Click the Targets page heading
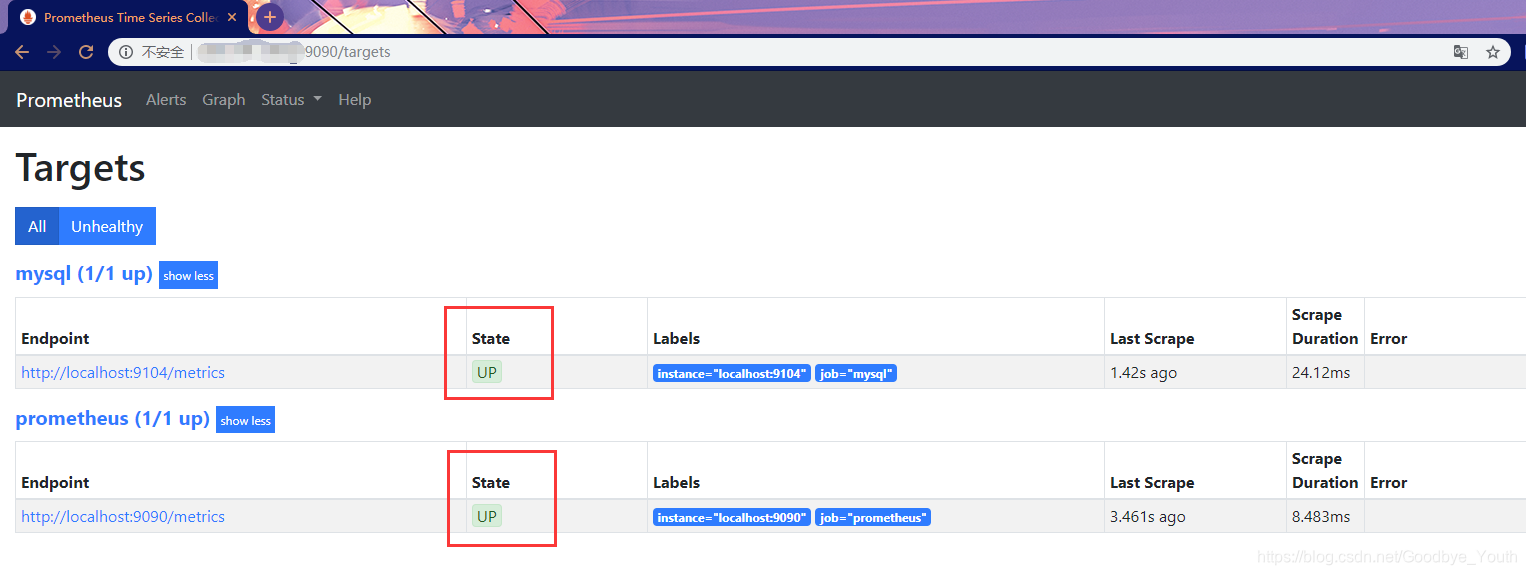Viewport: 1526px width, 575px height. click(80, 168)
